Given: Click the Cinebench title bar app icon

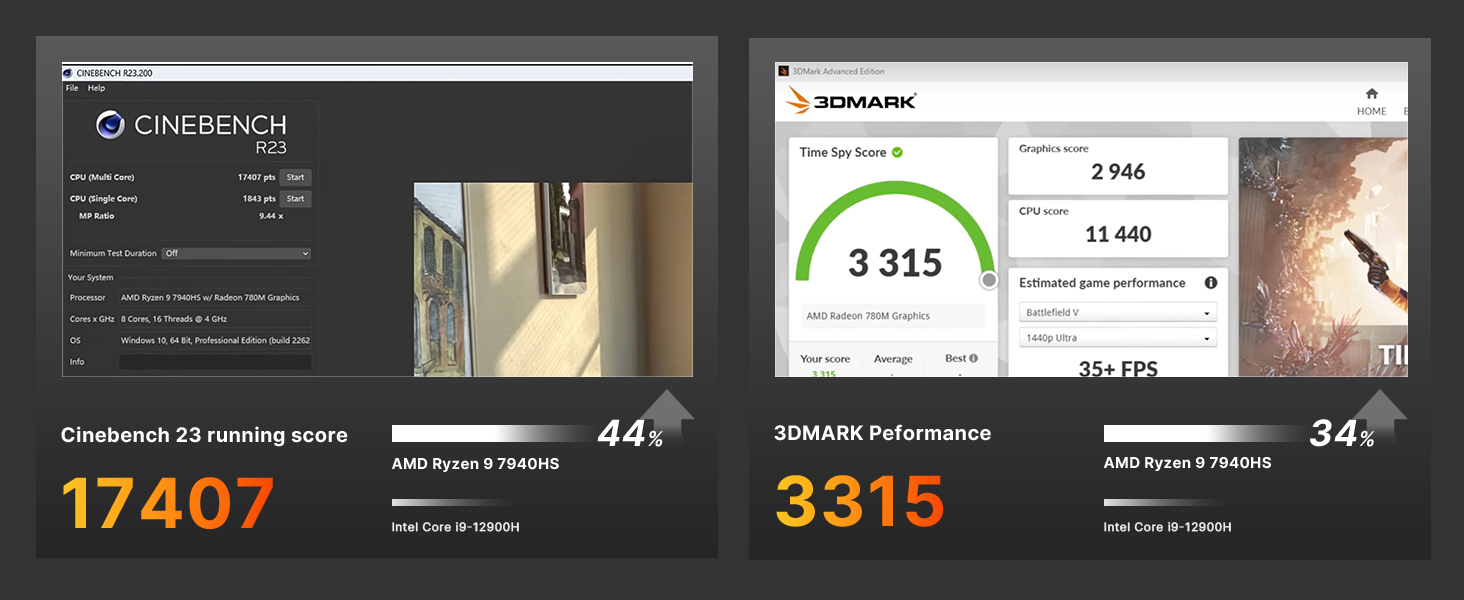Looking at the screenshot, I should (67, 73).
